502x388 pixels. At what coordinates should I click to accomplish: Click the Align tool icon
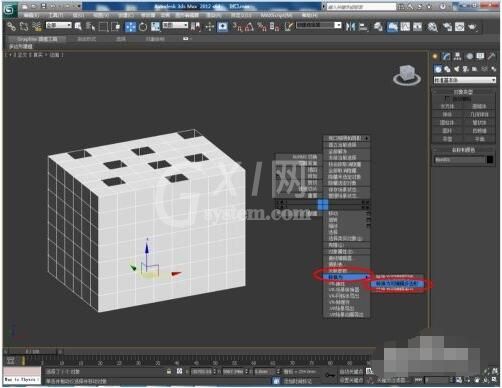[363, 27]
